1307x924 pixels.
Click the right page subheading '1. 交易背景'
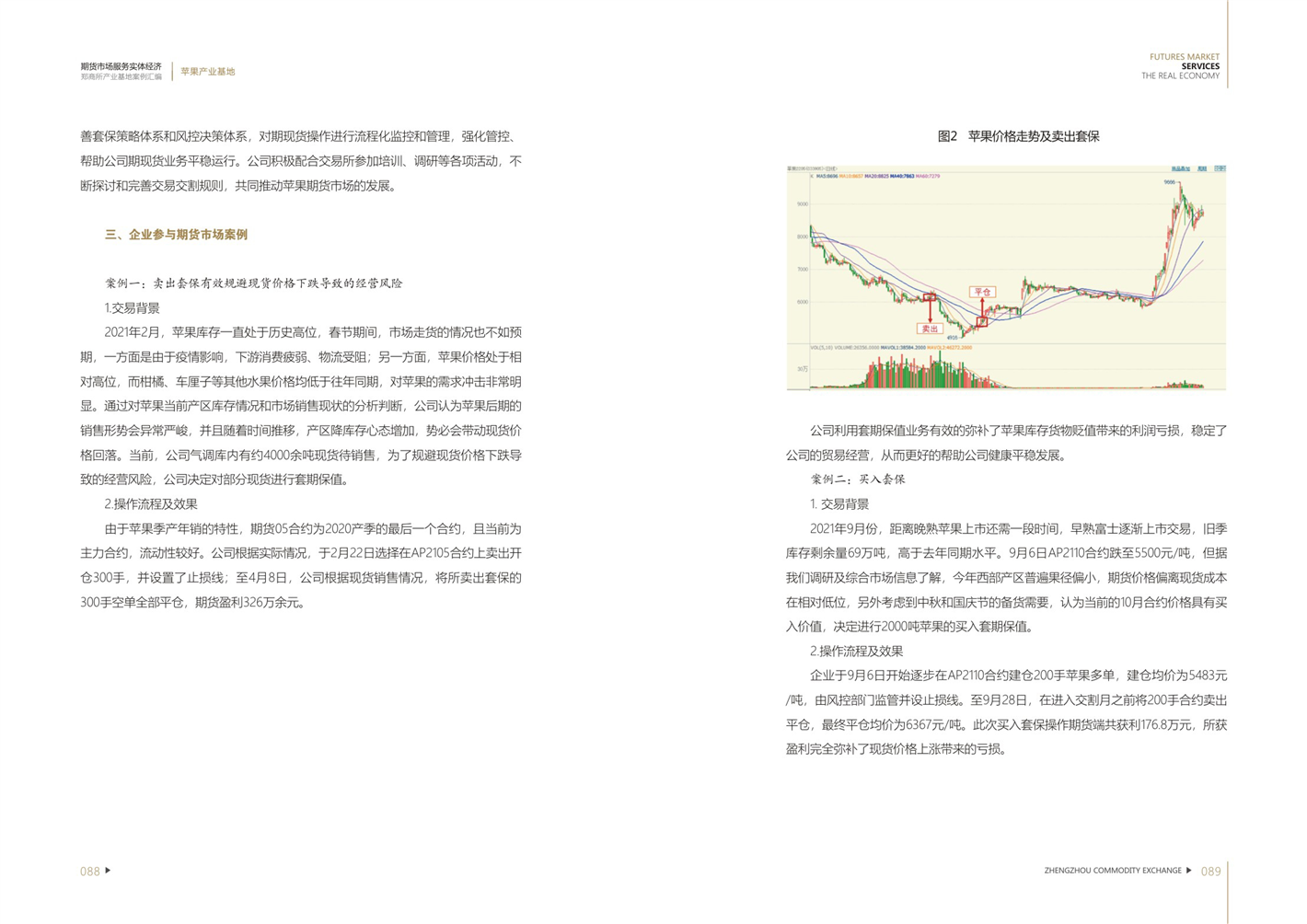(x=839, y=504)
